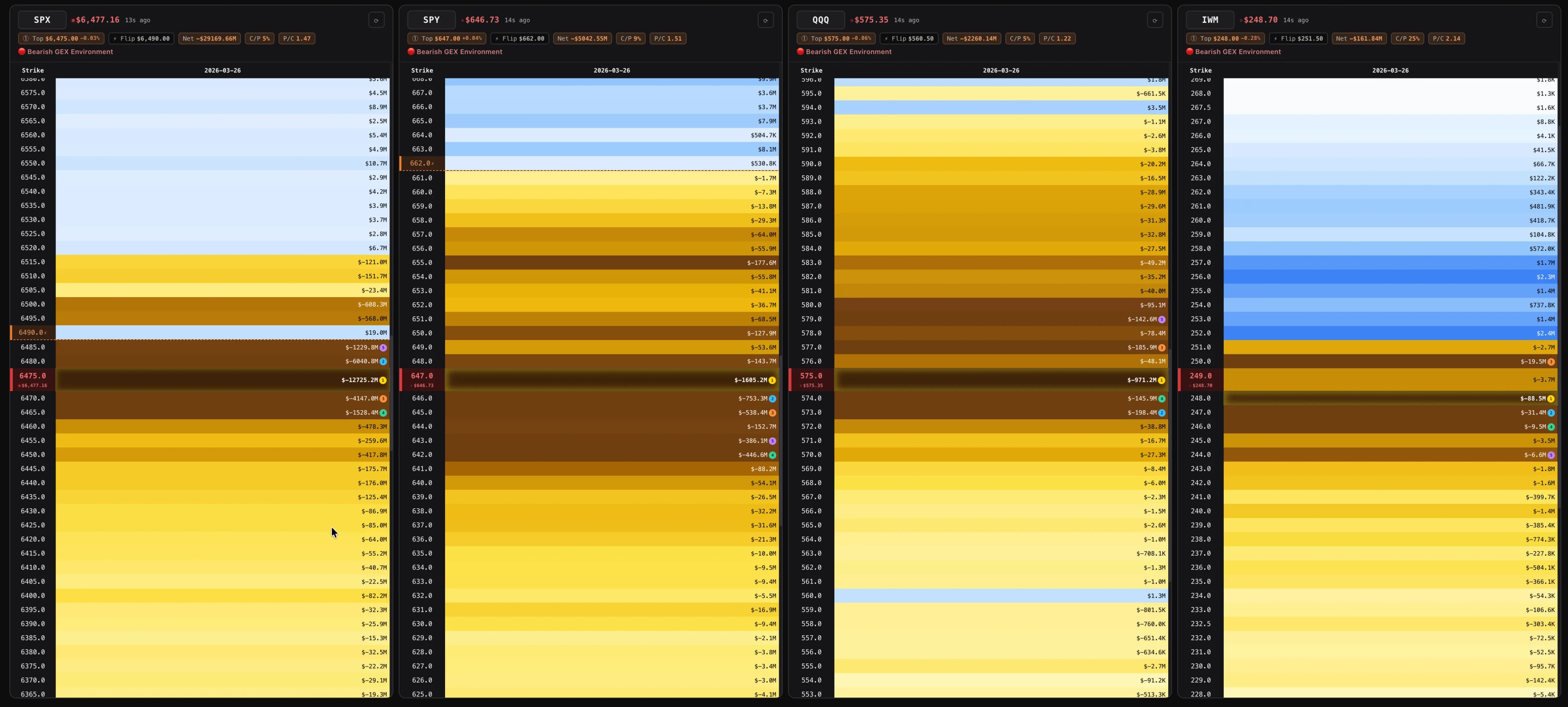The image size is (1568, 707).
Task: Click rank 1 badge on SPX 6475.0 row
Action: pos(383,380)
